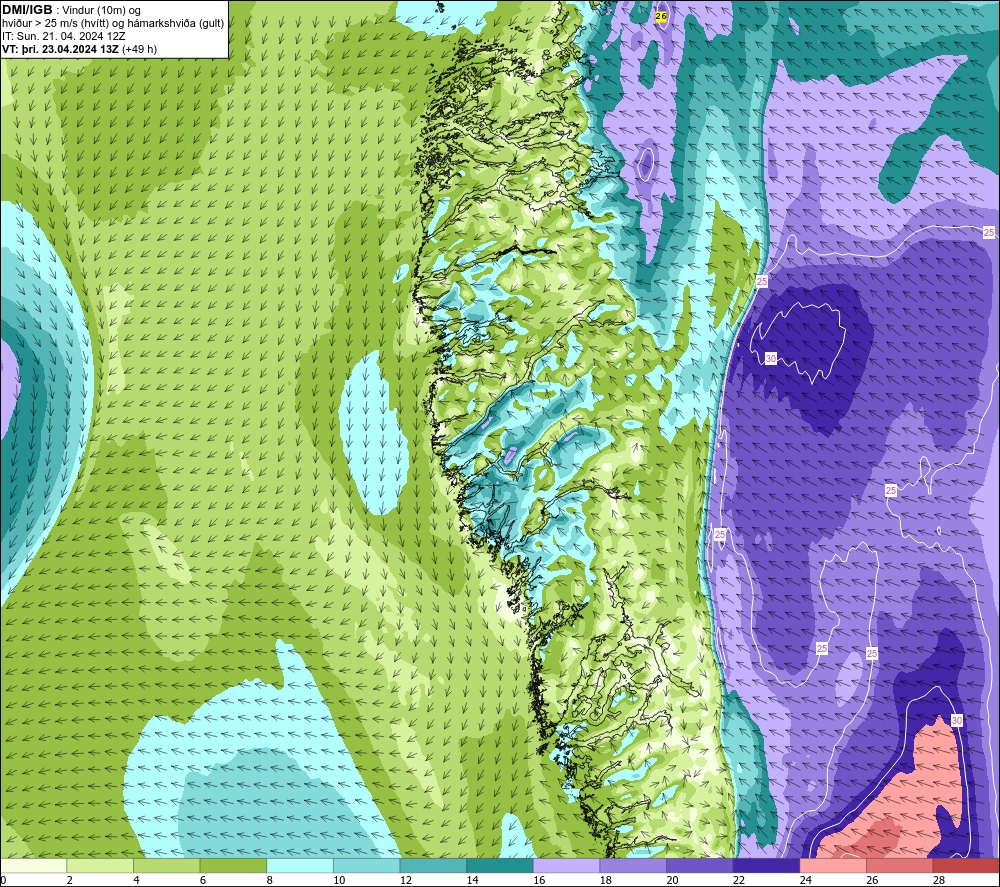Click the 'IT: Sun. 21. 04. 2024 12Z' line
The width and height of the screenshot is (1000, 887).
(64, 36)
